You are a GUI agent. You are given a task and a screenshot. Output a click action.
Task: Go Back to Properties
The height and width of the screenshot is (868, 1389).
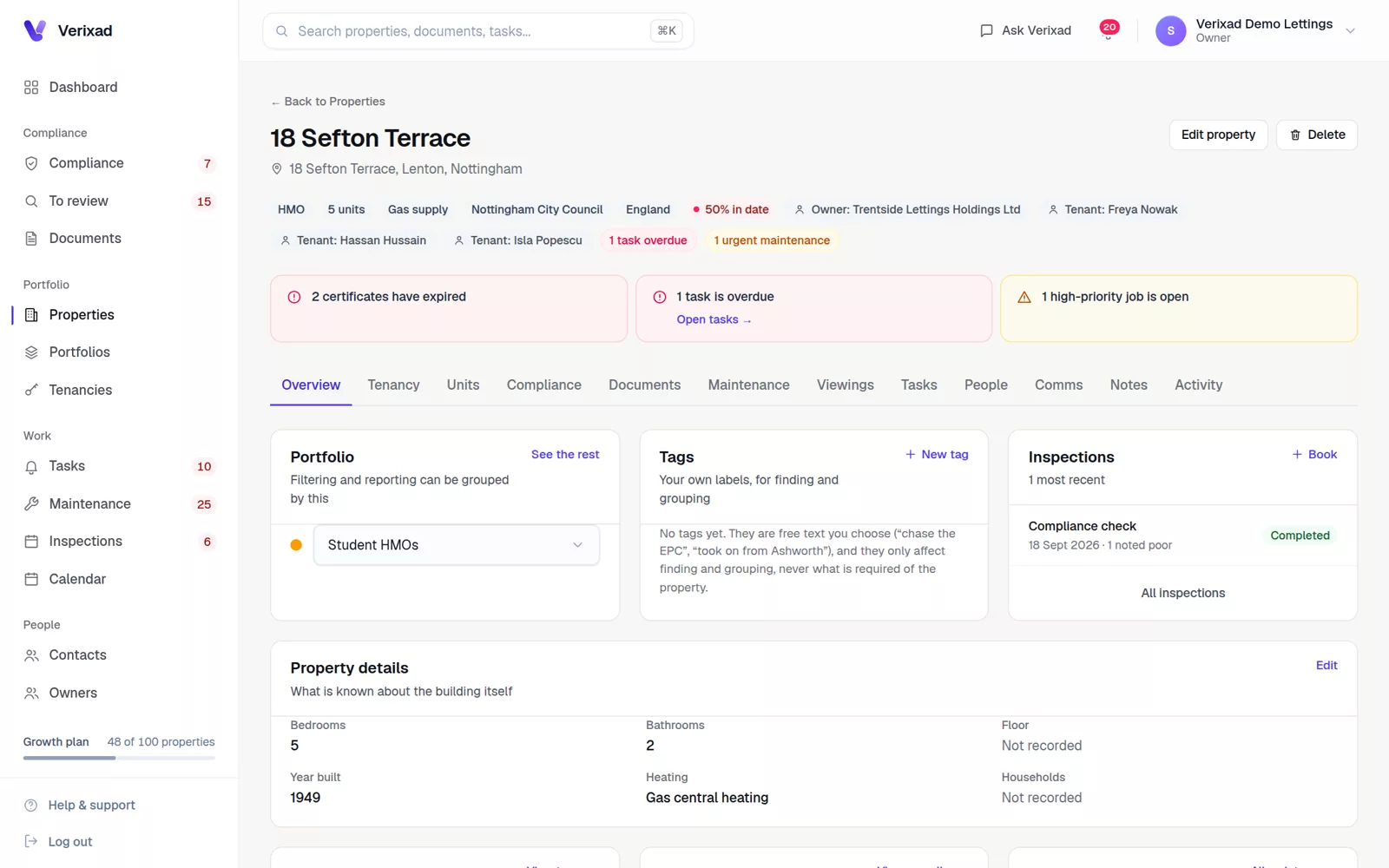[328, 102]
